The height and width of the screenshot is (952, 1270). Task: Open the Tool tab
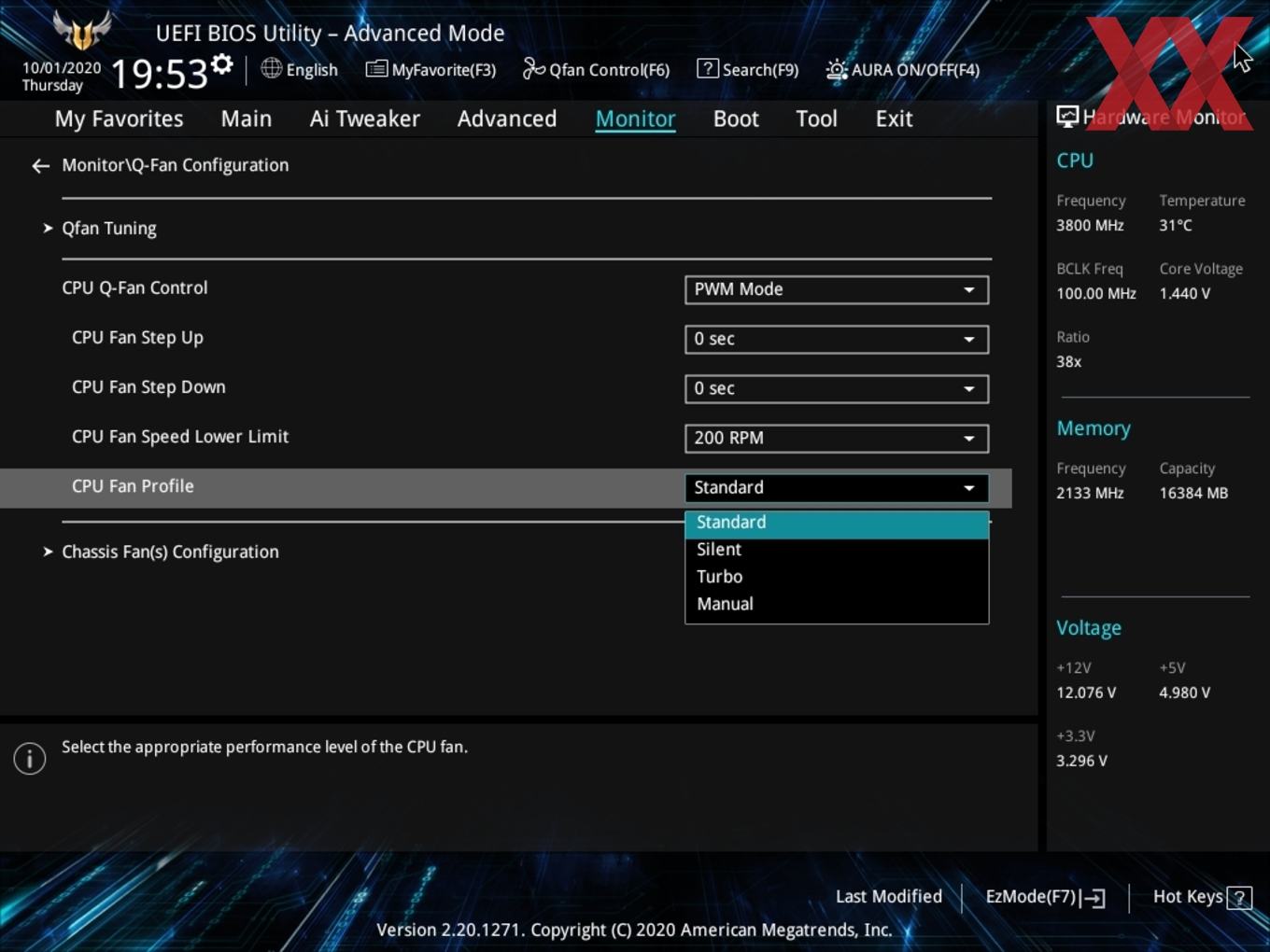point(817,119)
